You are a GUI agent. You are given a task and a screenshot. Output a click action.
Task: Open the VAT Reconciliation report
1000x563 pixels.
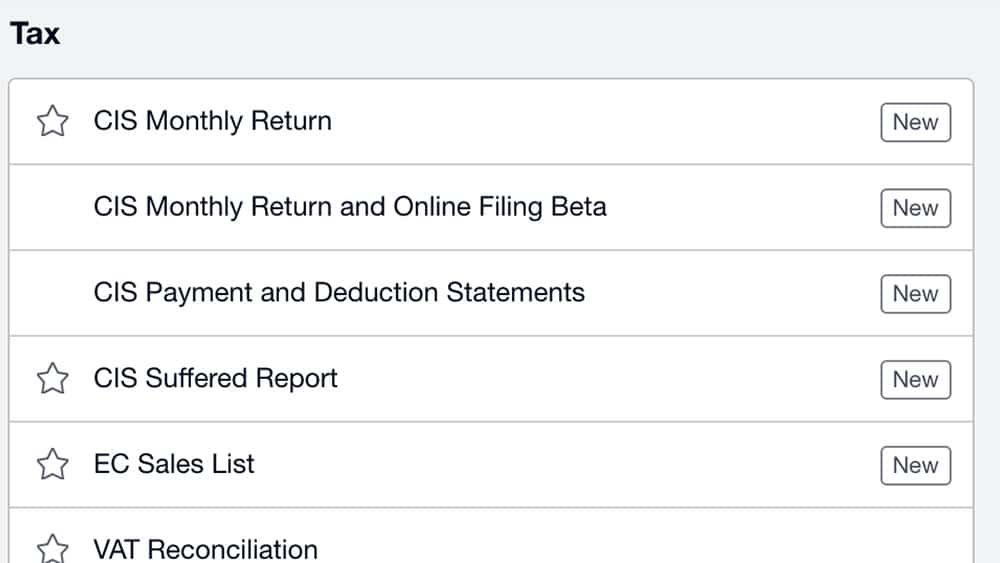[205, 549]
